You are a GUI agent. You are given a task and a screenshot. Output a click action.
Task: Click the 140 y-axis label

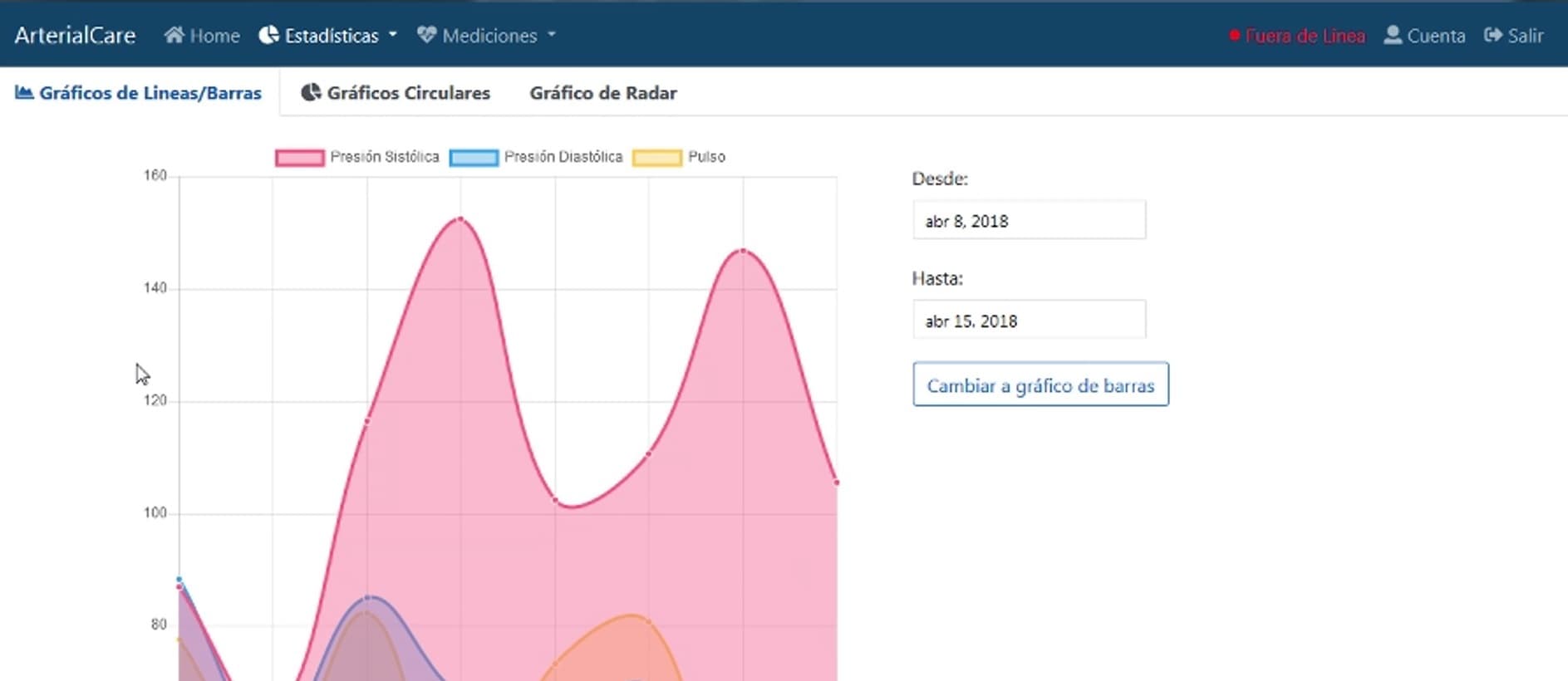pos(155,288)
